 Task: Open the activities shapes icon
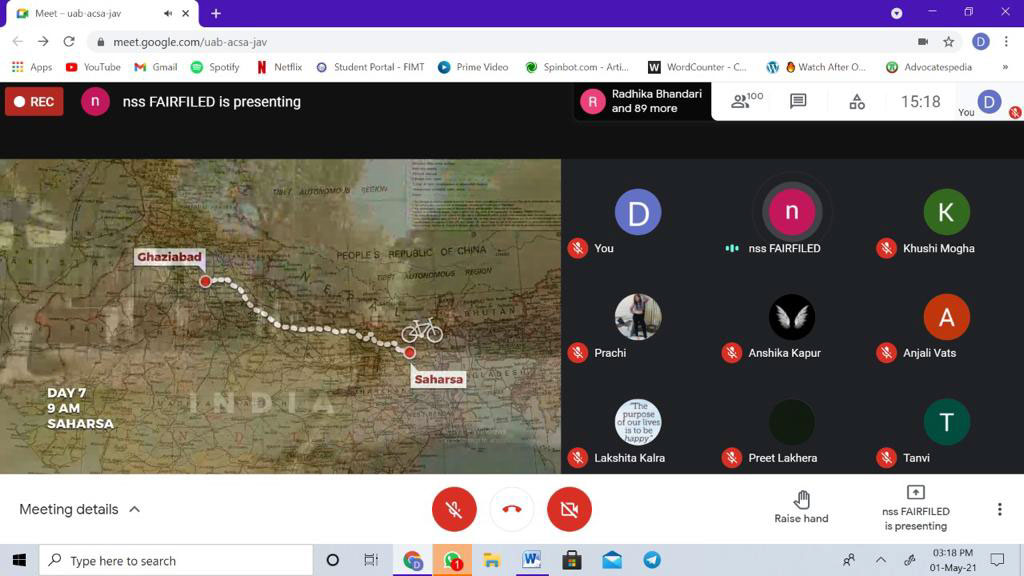pos(857,101)
